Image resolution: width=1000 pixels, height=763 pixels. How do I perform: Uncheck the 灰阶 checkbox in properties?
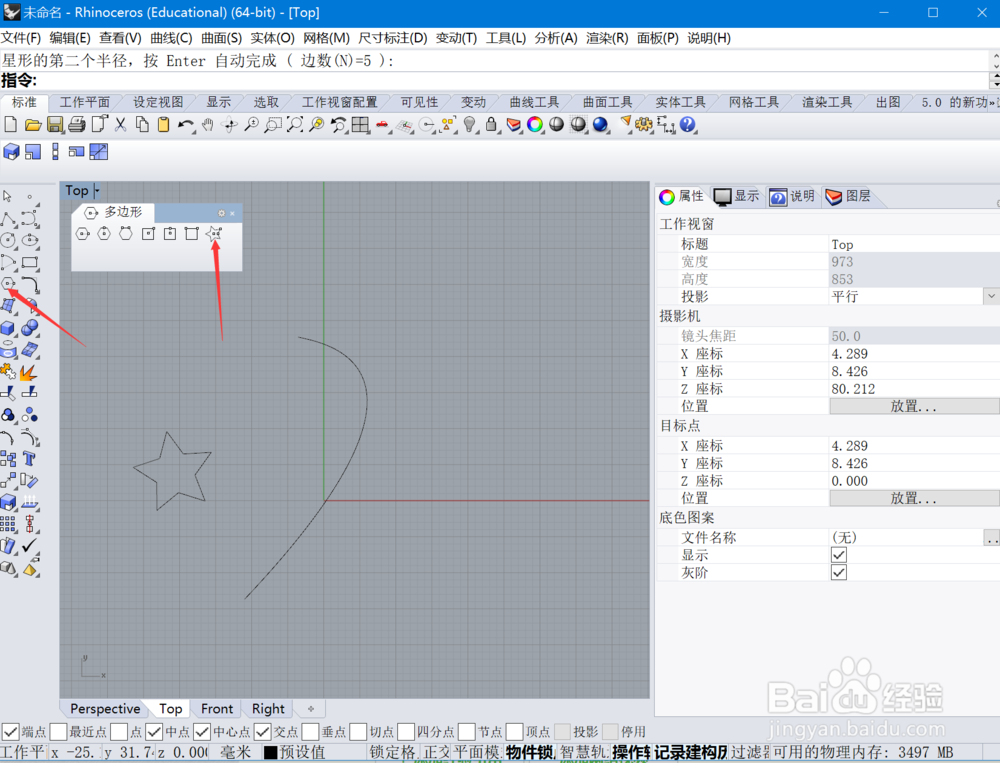(839, 572)
